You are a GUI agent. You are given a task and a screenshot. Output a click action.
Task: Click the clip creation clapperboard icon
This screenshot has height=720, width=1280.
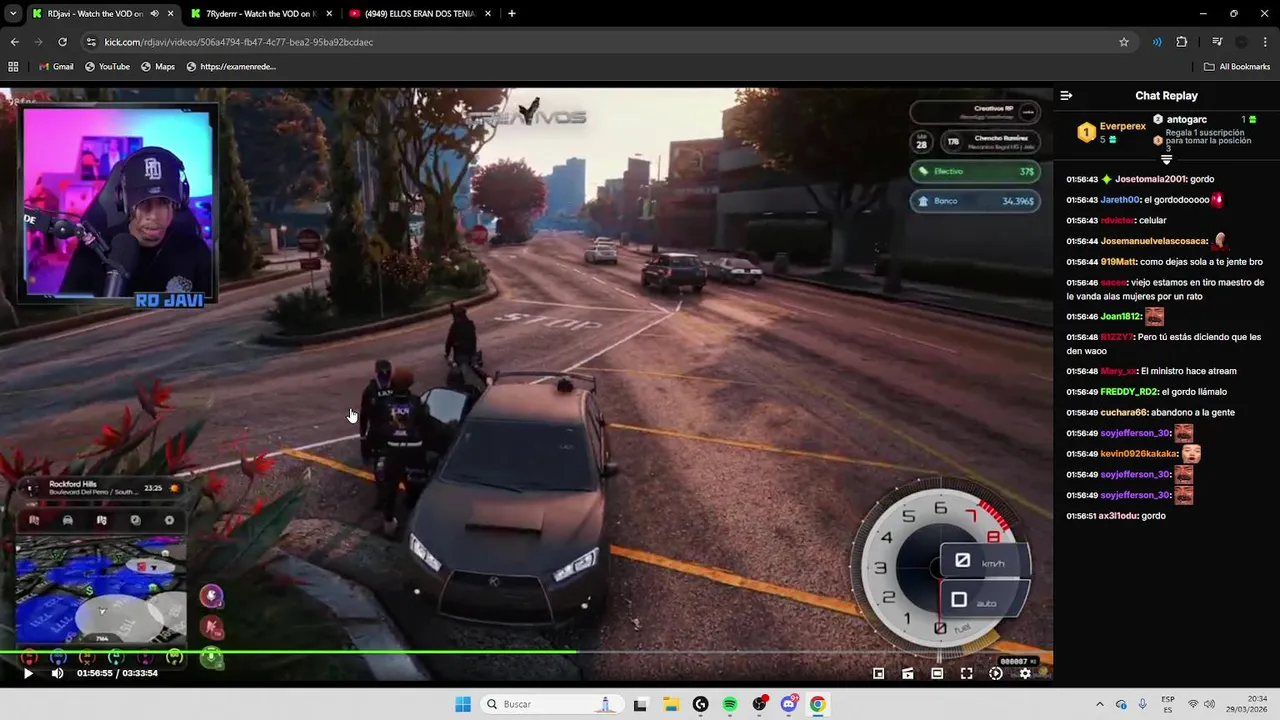[908, 673]
